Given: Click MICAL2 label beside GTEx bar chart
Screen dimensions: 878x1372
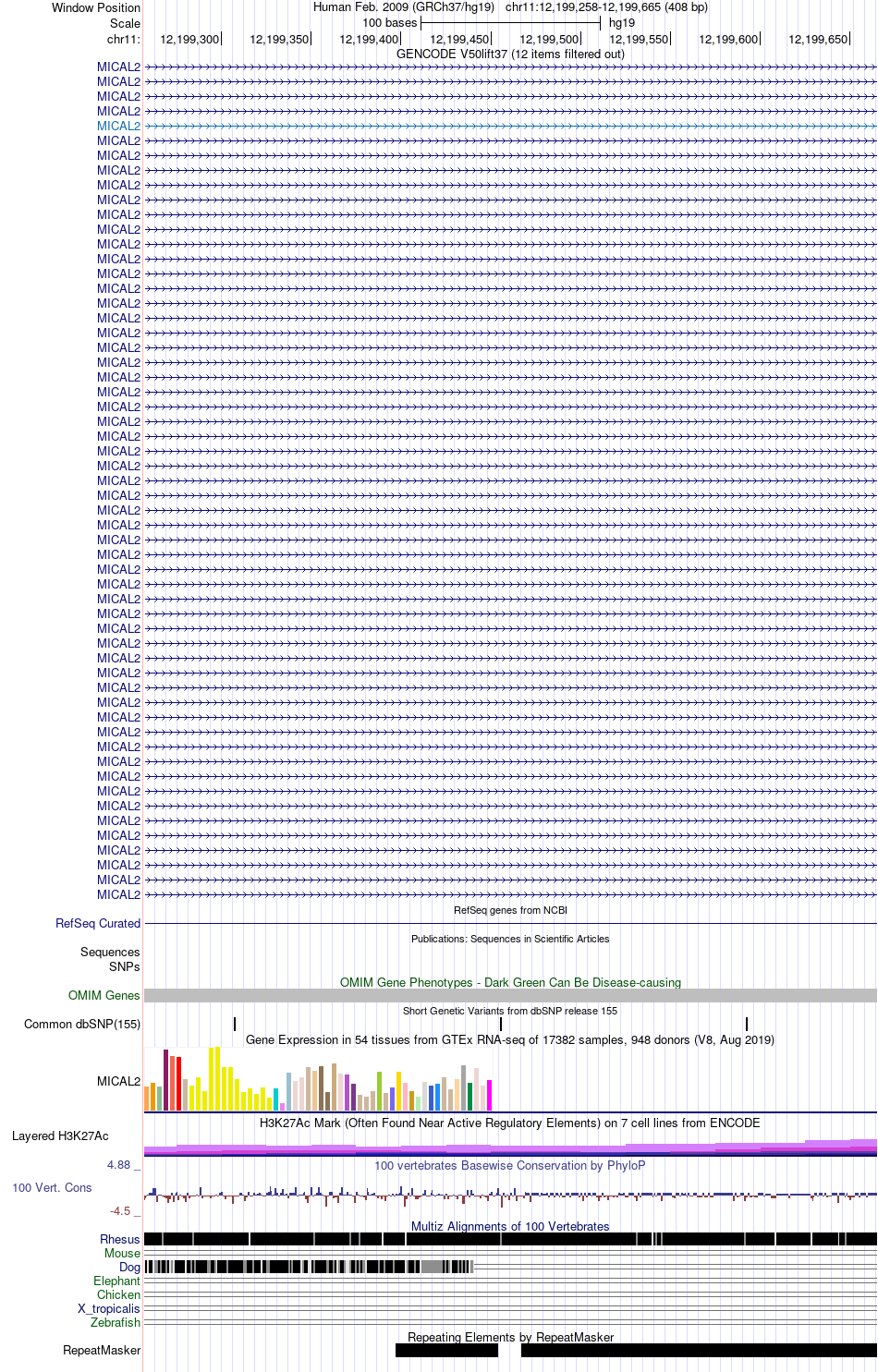Looking at the screenshot, I should coord(118,1082).
